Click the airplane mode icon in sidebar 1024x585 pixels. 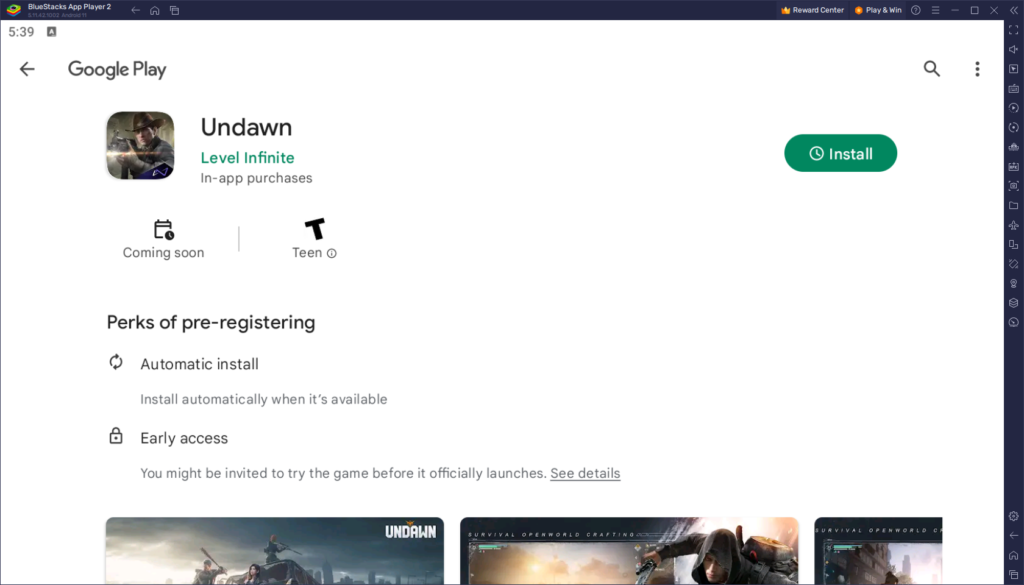click(1013, 225)
